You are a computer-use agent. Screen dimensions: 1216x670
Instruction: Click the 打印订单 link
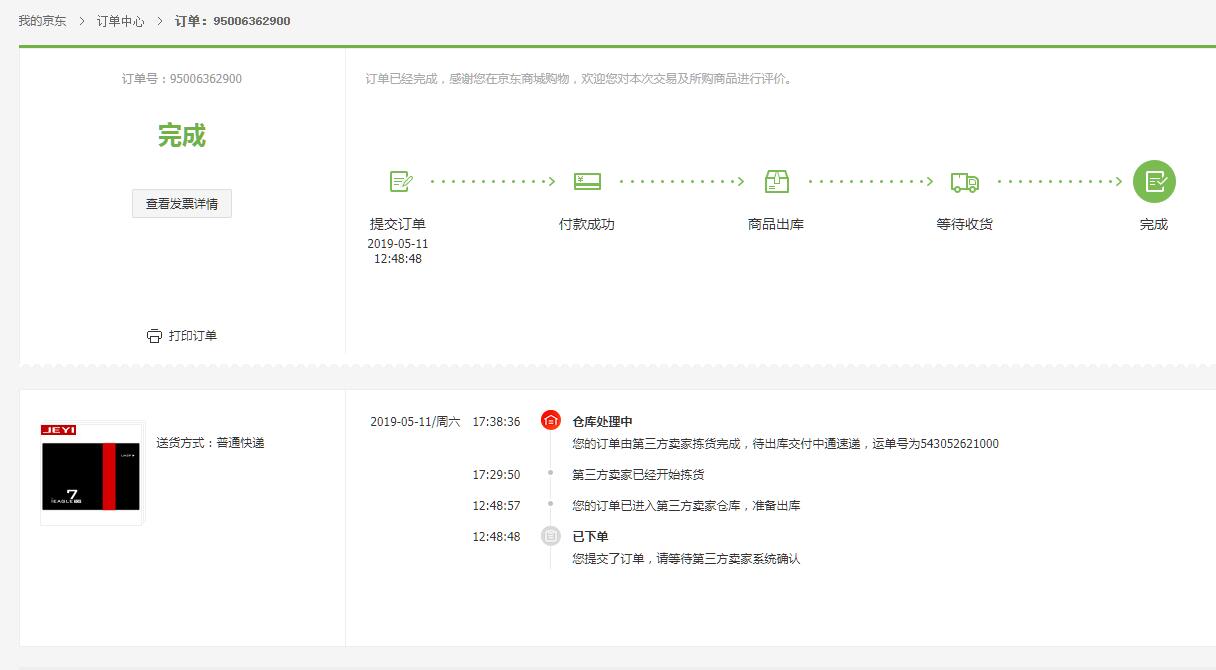pyautogui.click(x=193, y=336)
